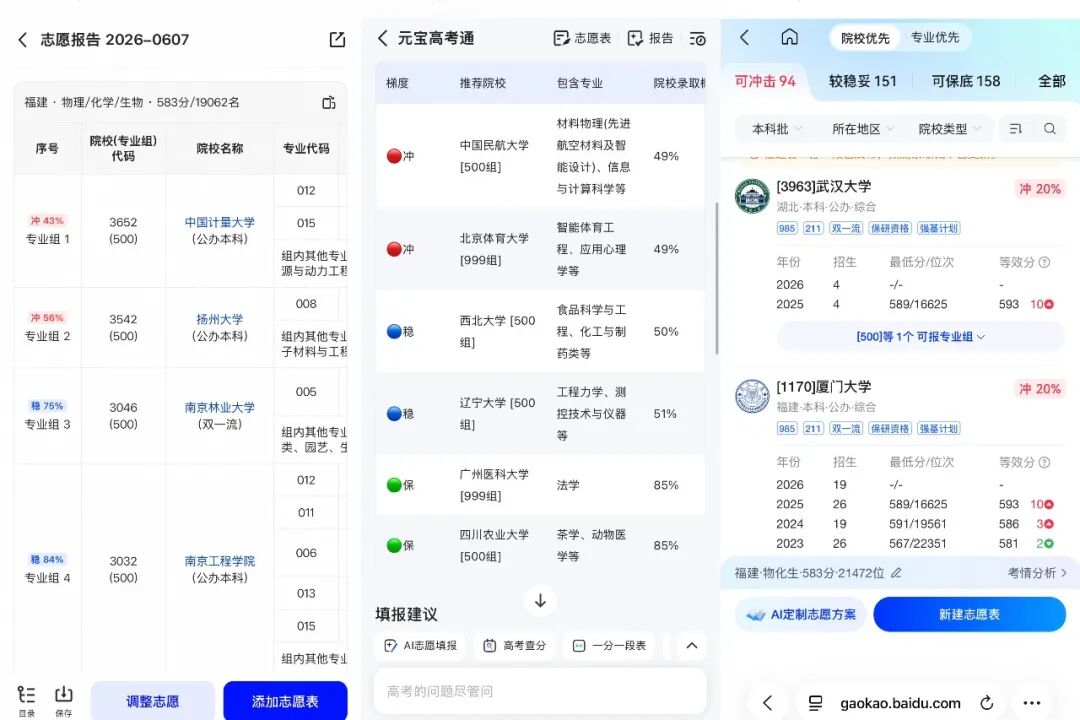Tap 一分一段表 suggestion chip
This screenshot has width=1080, height=720.
[x=610, y=646]
